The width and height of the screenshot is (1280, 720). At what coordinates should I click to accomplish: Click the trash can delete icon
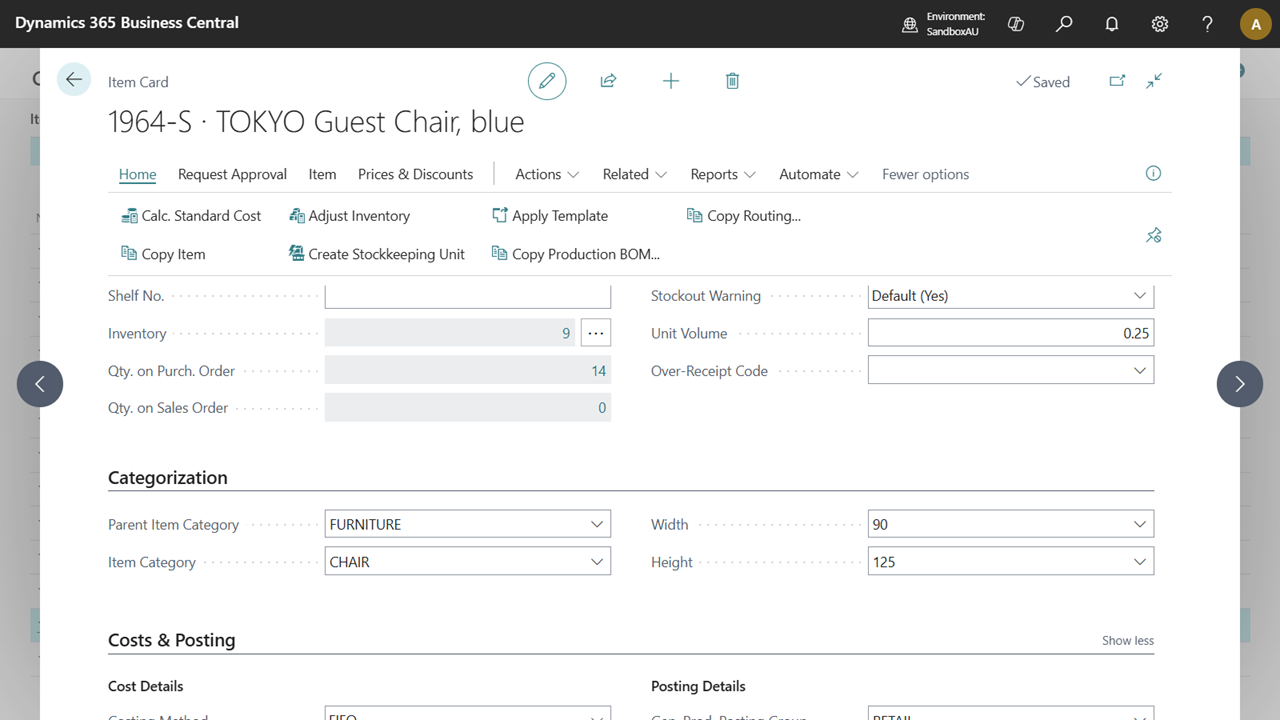click(732, 81)
